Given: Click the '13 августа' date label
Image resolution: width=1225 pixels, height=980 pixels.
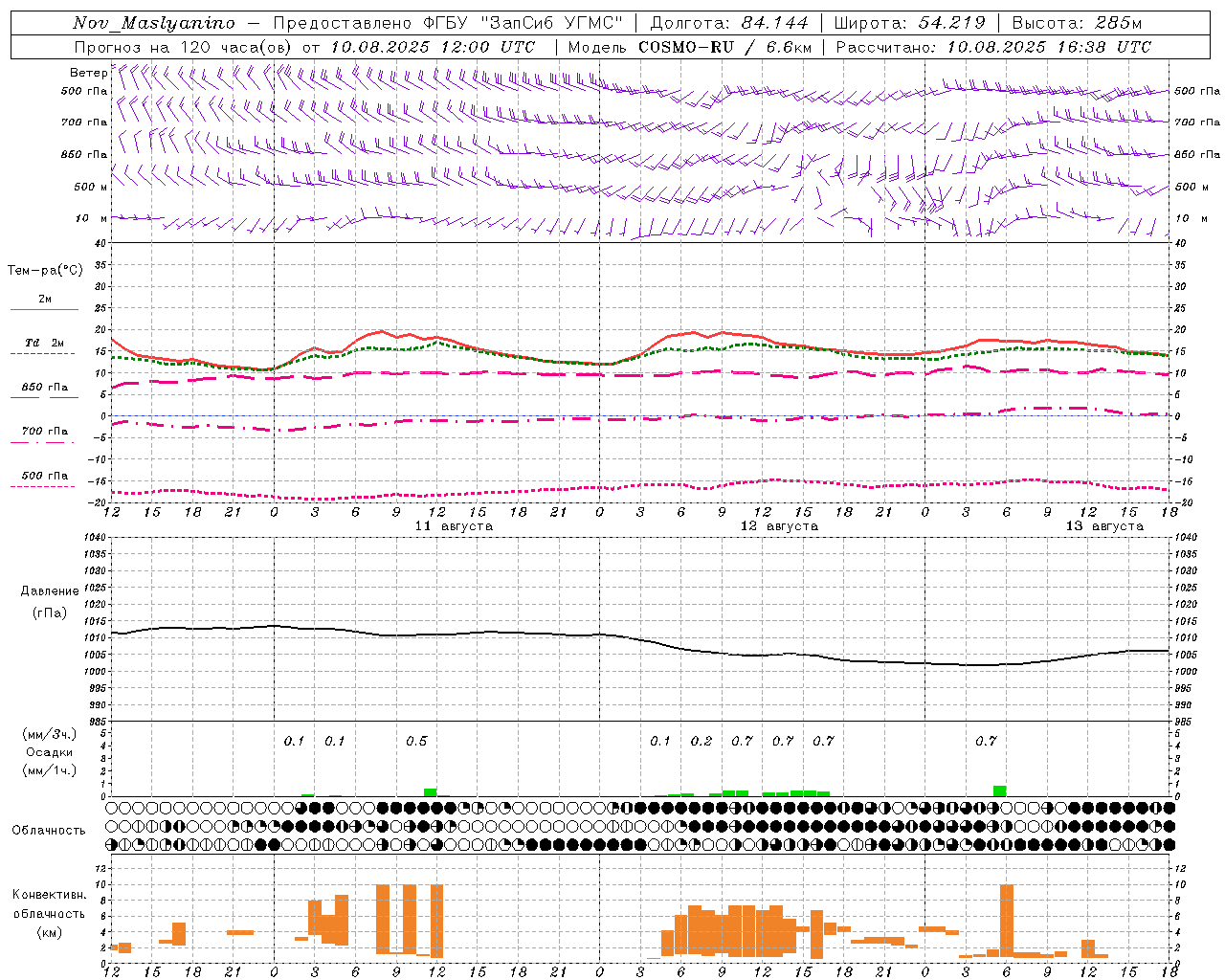Looking at the screenshot, I should (1104, 526).
